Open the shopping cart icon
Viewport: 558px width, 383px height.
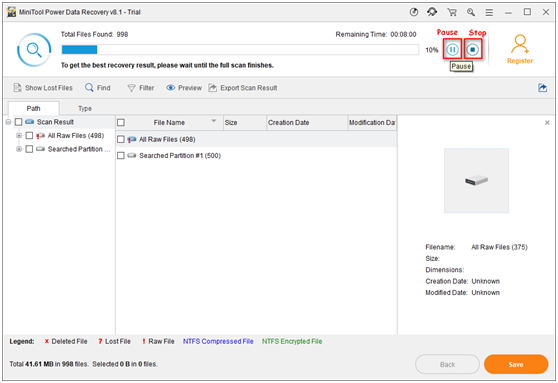452,12
